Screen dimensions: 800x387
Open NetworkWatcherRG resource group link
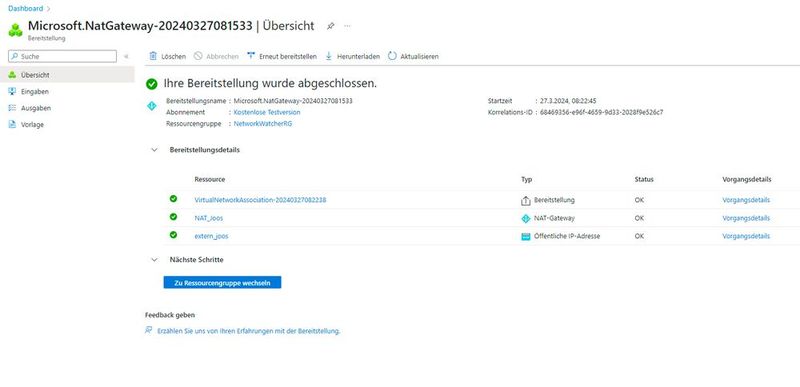[263, 123]
